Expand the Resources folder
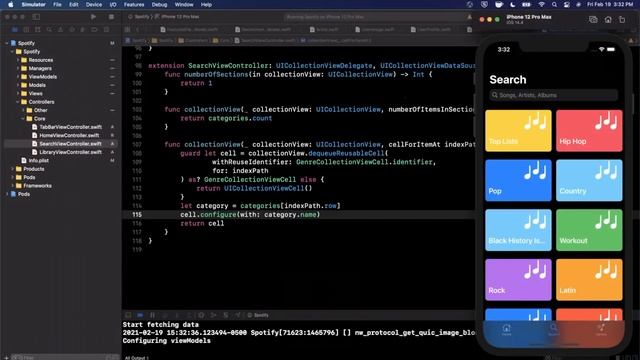 coord(18,60)
